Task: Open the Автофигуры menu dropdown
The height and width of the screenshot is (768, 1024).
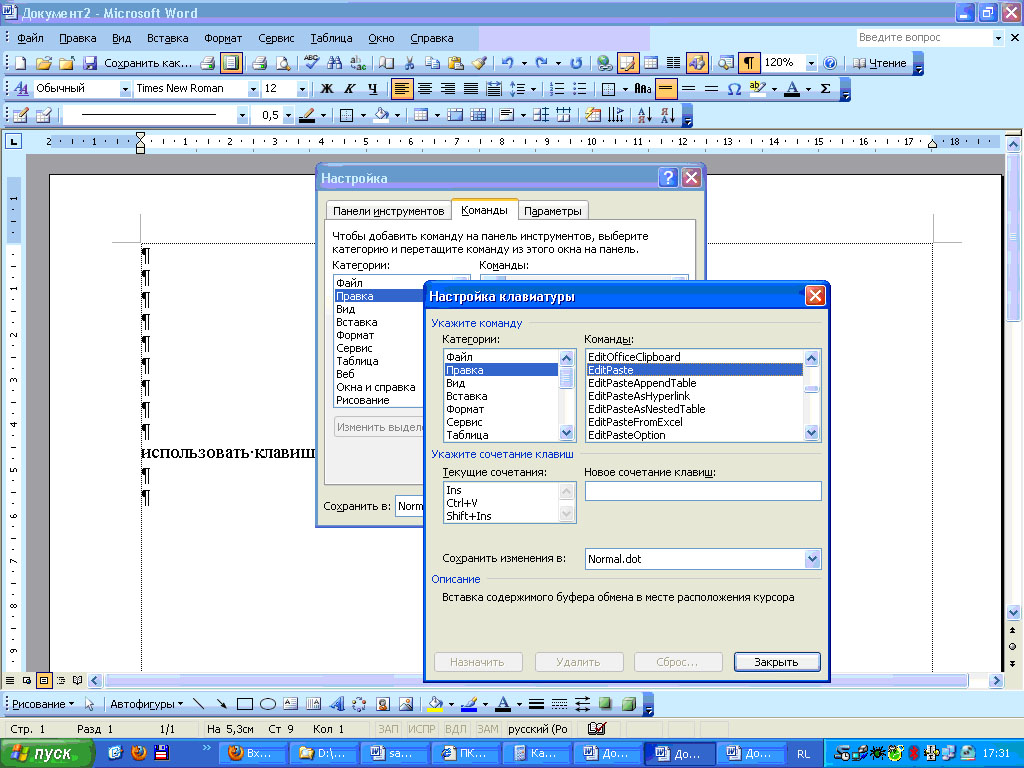Action: pos(146,704)
